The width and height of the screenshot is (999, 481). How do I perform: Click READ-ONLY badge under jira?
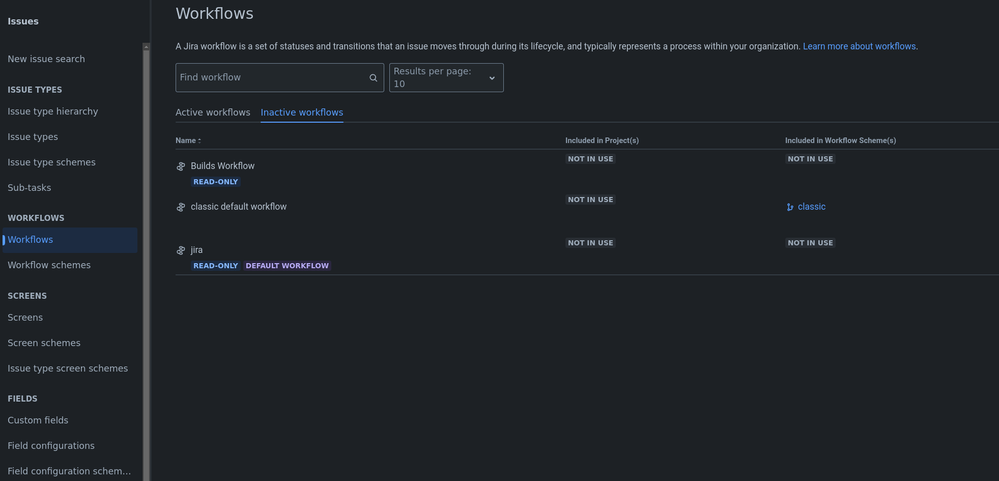(215, 266)
